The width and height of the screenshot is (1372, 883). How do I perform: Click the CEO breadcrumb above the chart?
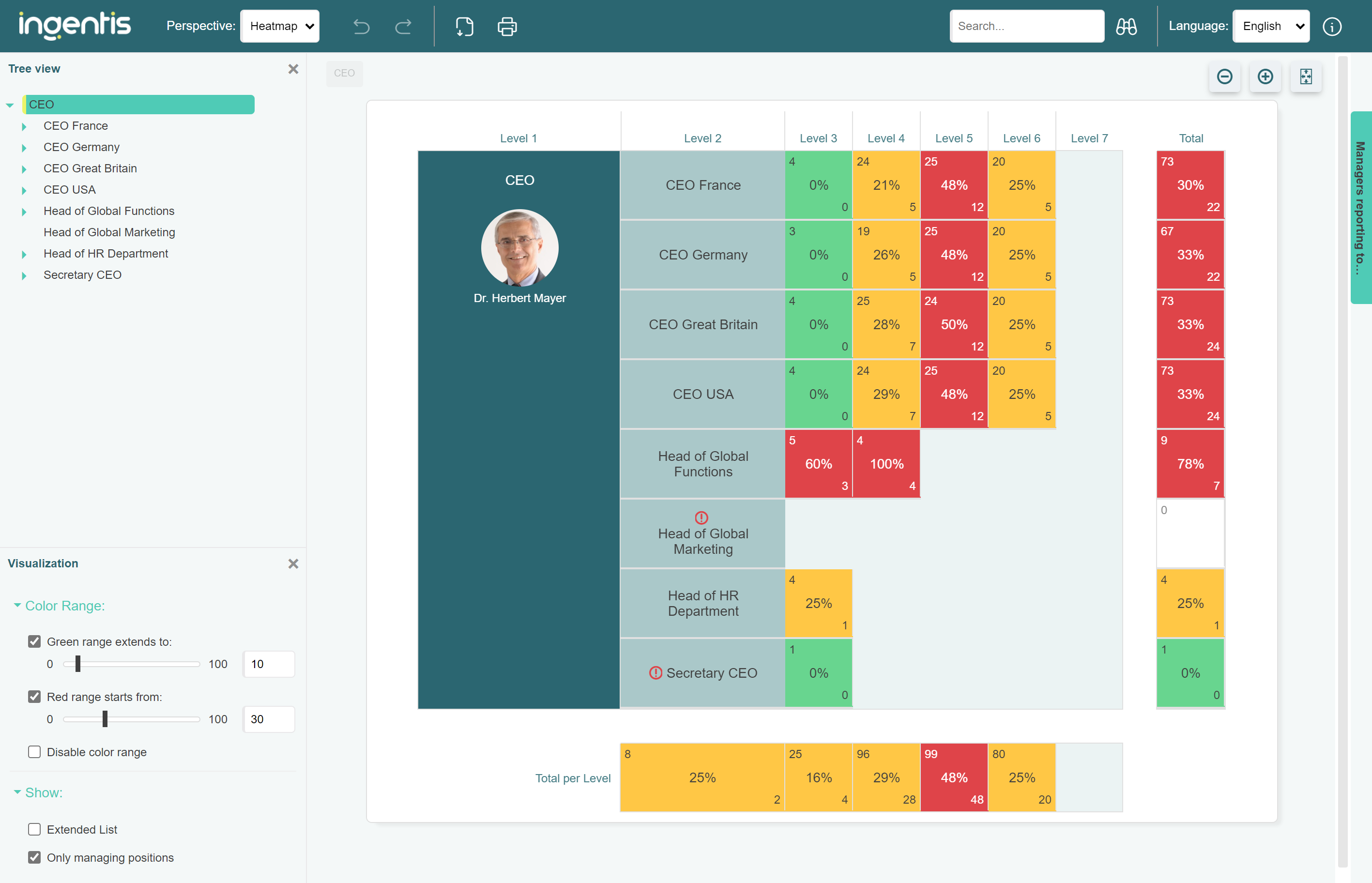pyautogui.click(x=344, y=74)
